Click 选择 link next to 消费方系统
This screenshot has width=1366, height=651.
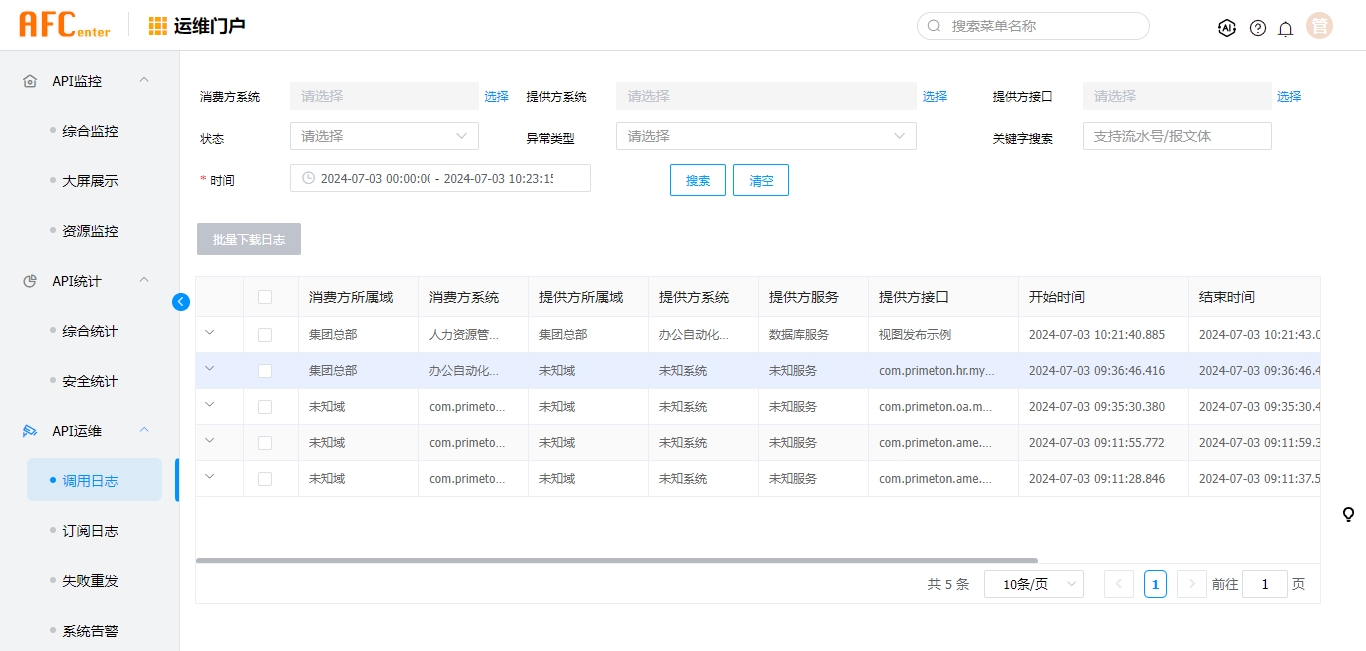coord(497,97)
